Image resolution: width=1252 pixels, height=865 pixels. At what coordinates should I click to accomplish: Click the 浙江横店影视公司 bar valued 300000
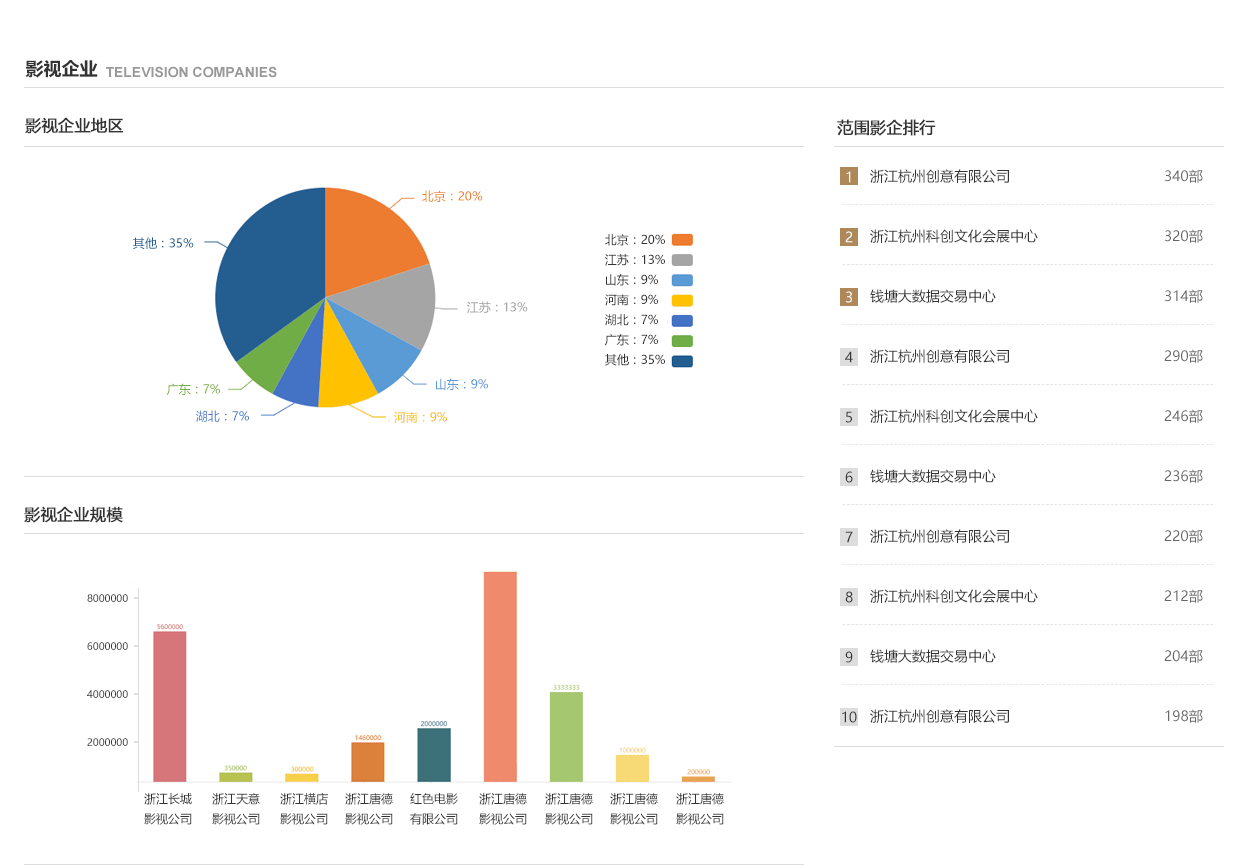302,777
